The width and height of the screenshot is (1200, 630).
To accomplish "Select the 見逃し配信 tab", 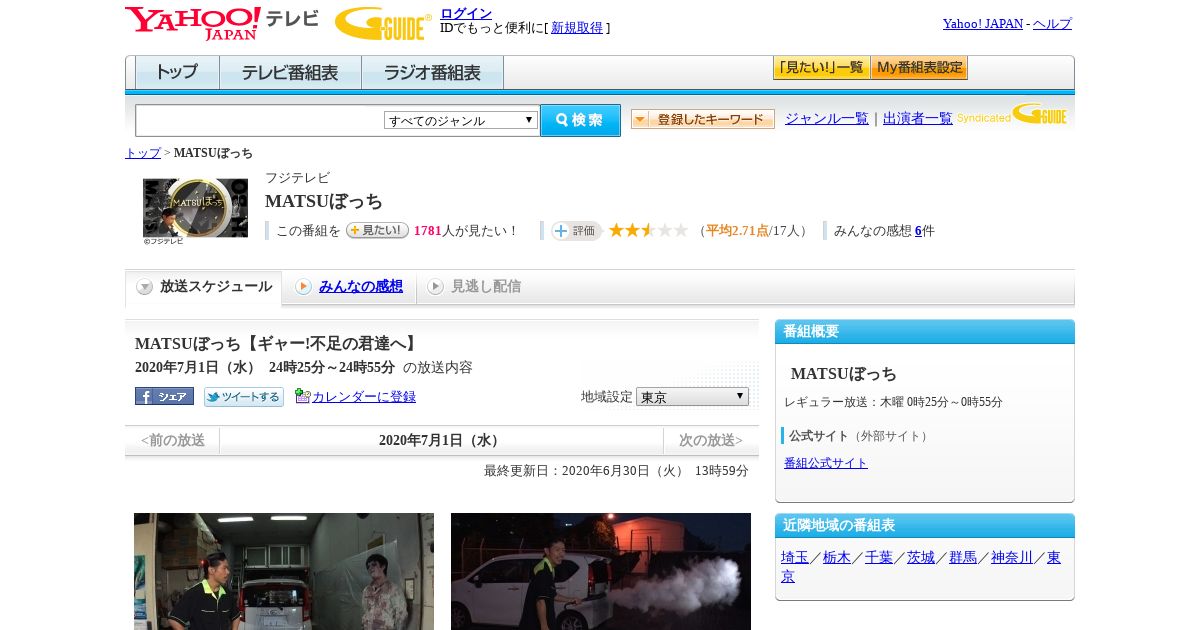I will pyautogui.click(x=474, y=287).
